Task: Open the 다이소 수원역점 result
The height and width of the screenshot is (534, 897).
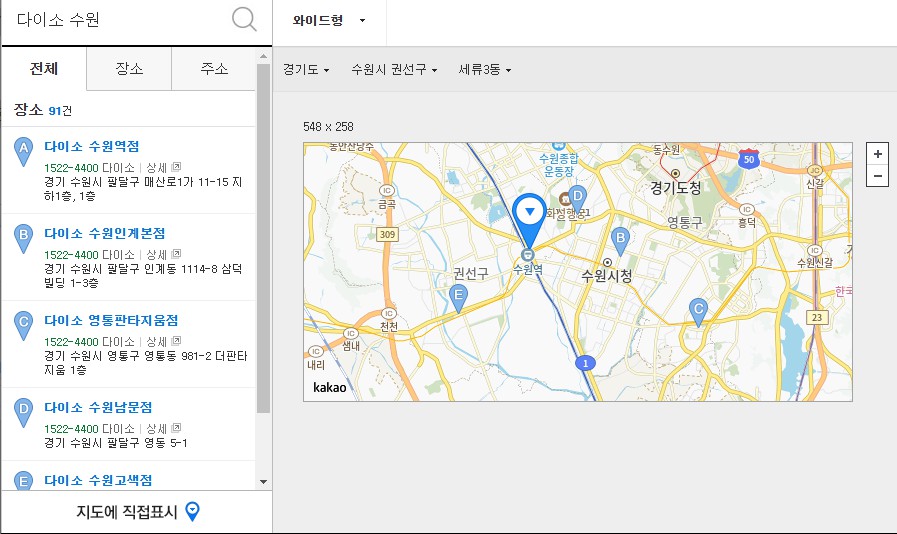Action: [92, 147]
